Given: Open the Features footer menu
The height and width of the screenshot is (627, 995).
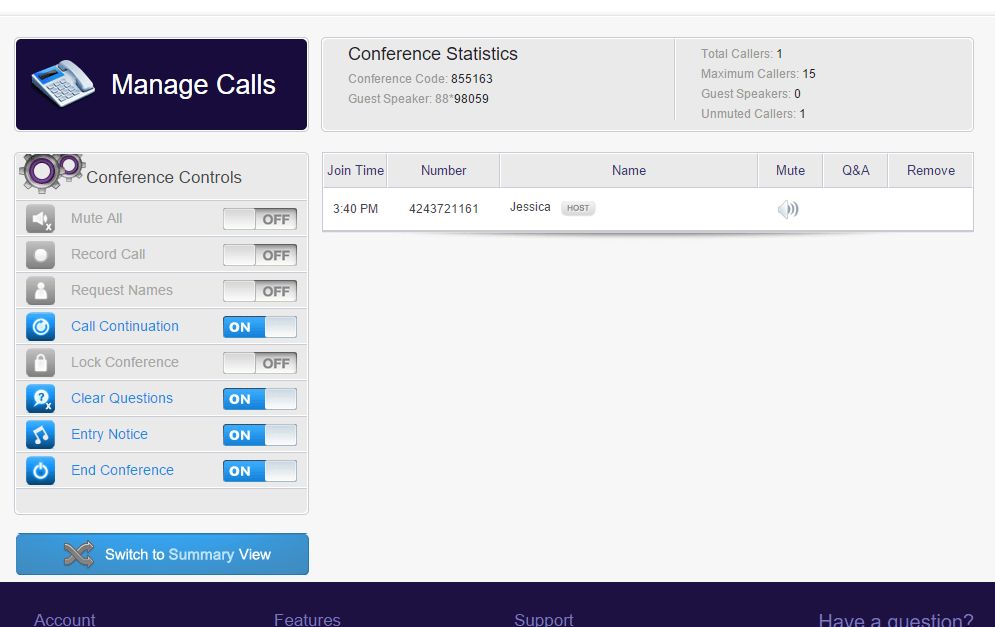Looking at the screenshot, I should click(x=307, y=619).
